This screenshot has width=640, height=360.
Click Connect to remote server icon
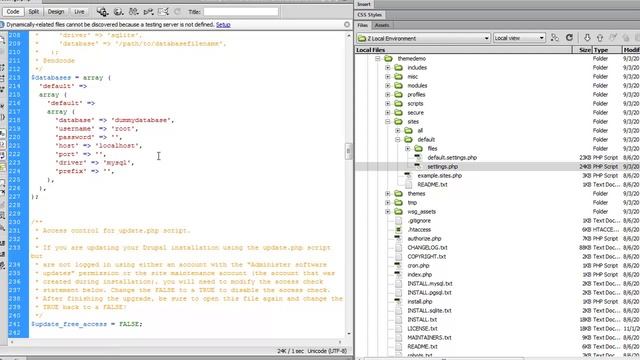(x=554, y=38)
